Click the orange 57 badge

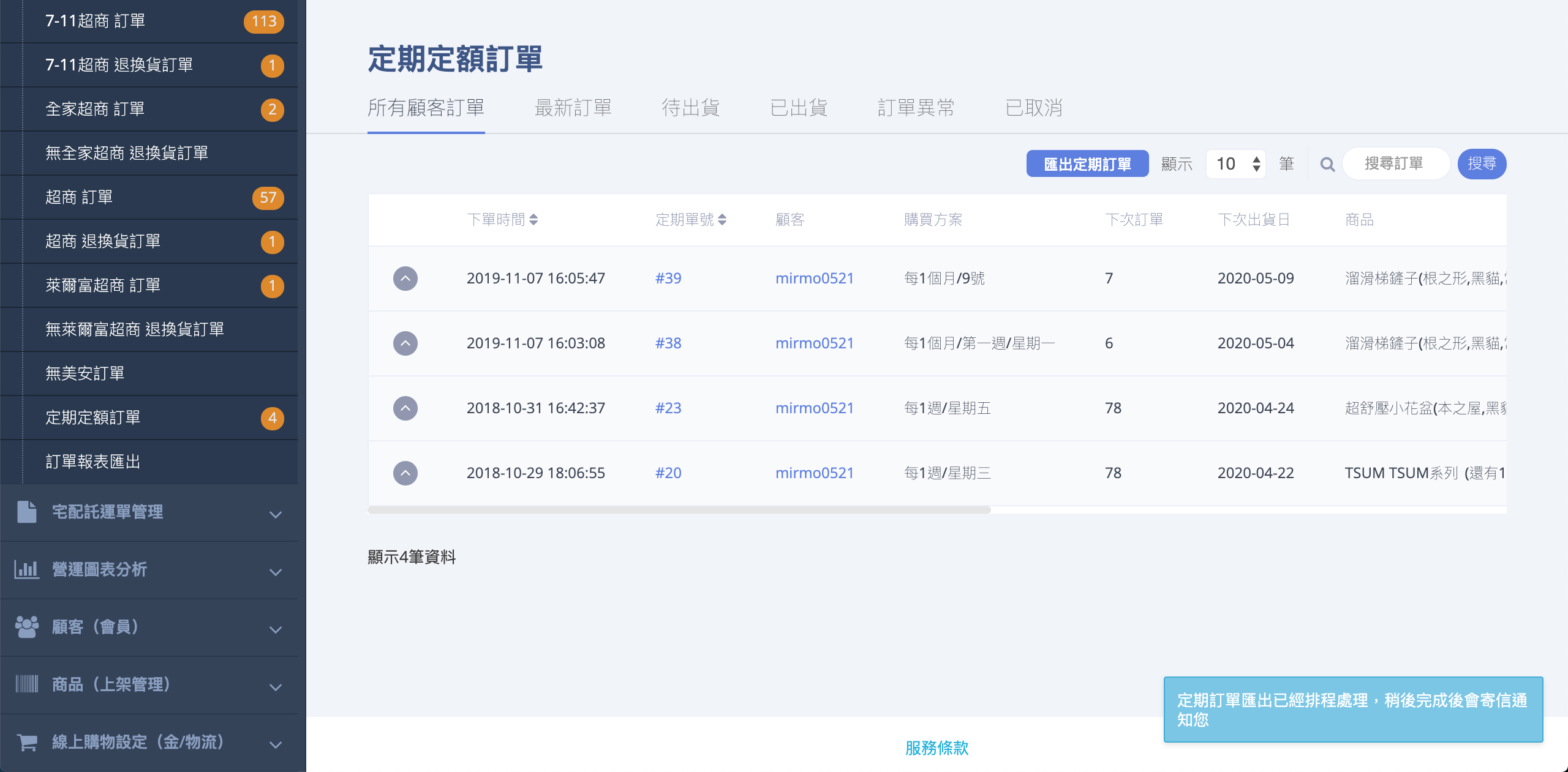[268, 198]
